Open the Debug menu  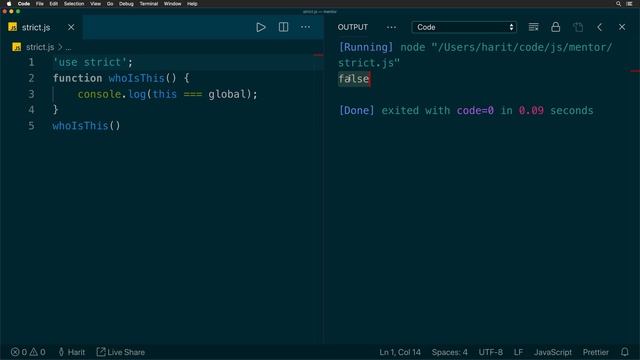126,4
